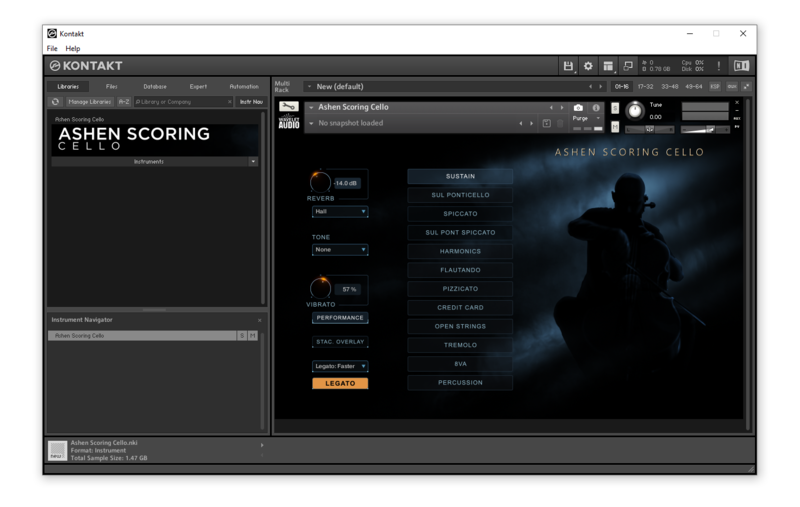
Task: Mute the Ashen Scoring Cello instrument
Action: click(615, 127)
